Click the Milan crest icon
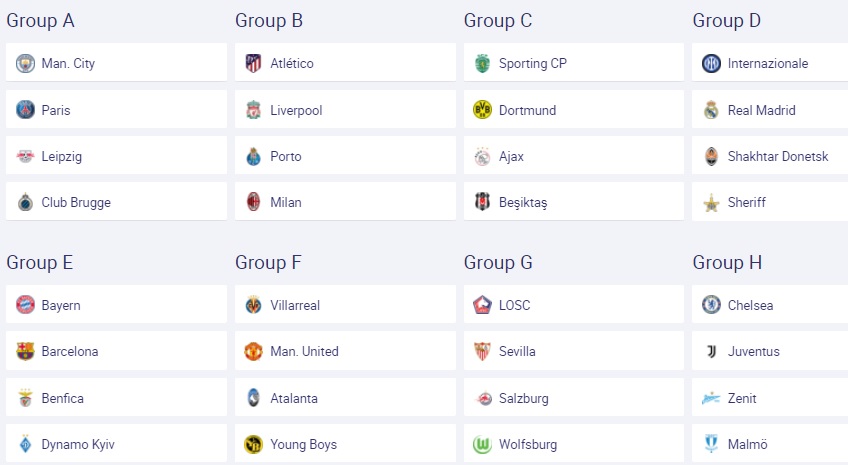This screenshot has height=465, width=848. (x=254, y=202)
